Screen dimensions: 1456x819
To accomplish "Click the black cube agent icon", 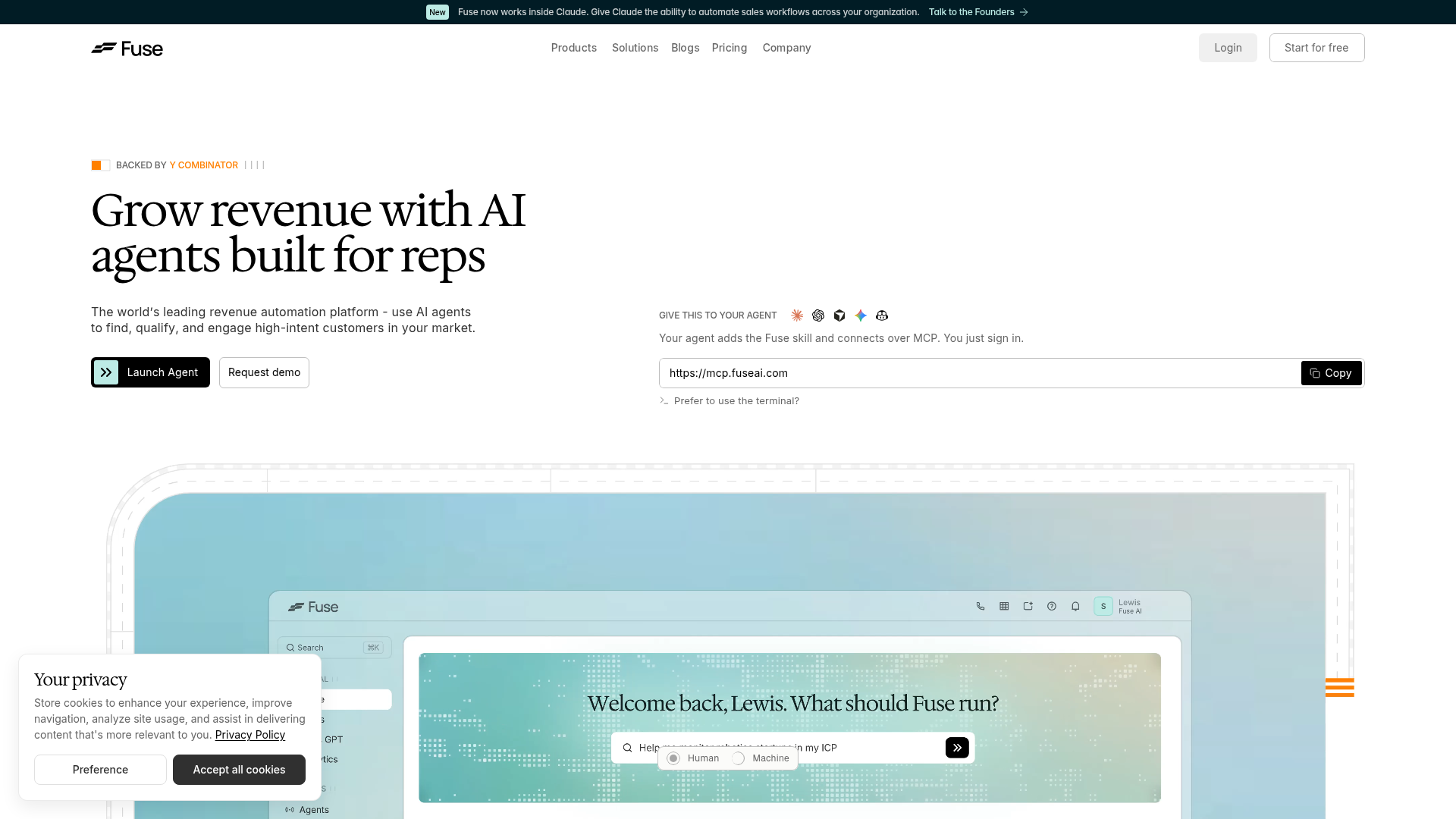I will [x=839, y=315].
